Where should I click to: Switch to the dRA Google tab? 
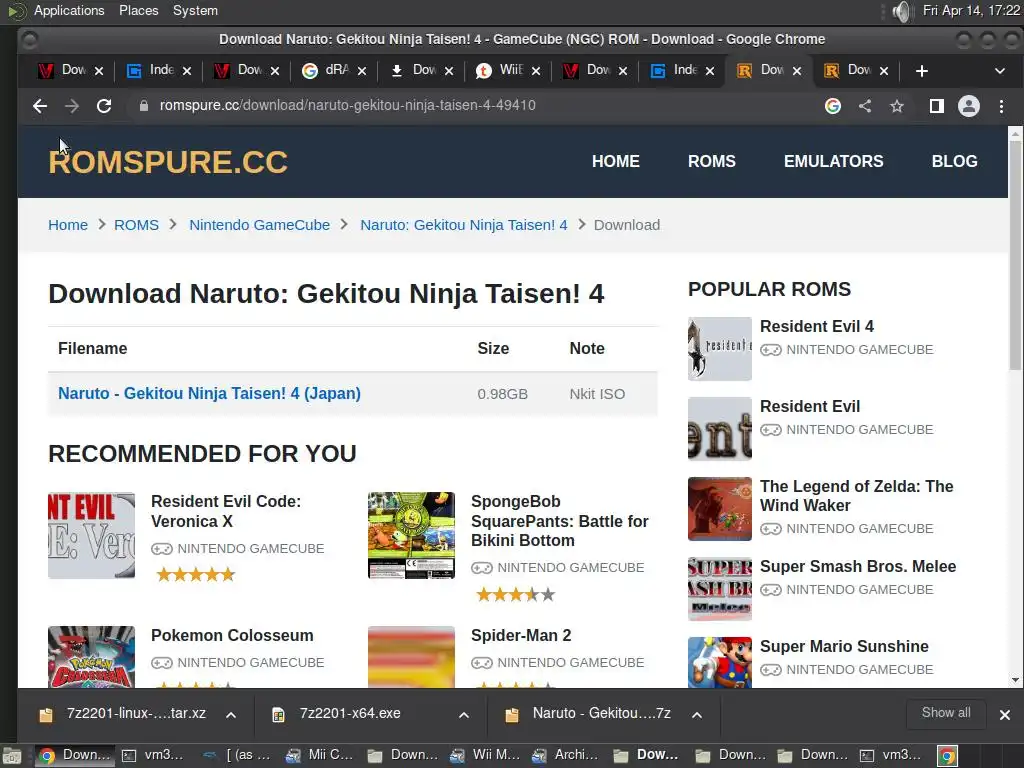[327, 70]
